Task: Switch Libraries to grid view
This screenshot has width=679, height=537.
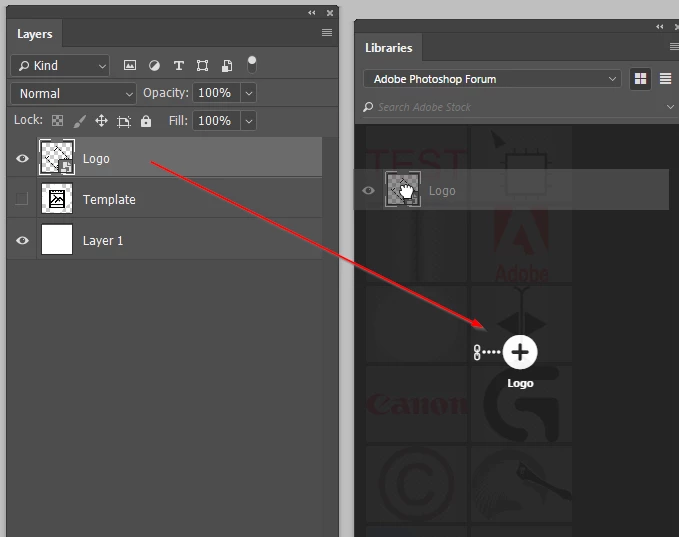Action: 640,79
